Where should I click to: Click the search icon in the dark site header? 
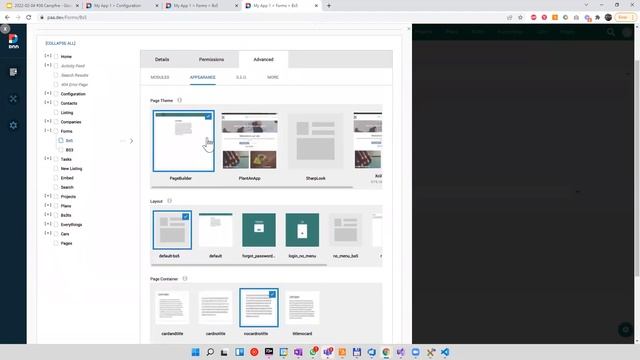pyautogui.click(x=611, y=32)
